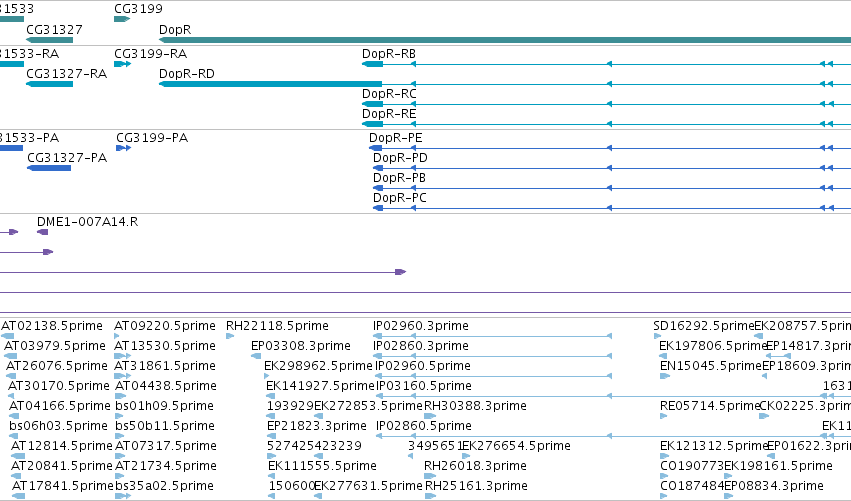
Task: Click the AT31861.5prime EST label
Action: [165, 366]
